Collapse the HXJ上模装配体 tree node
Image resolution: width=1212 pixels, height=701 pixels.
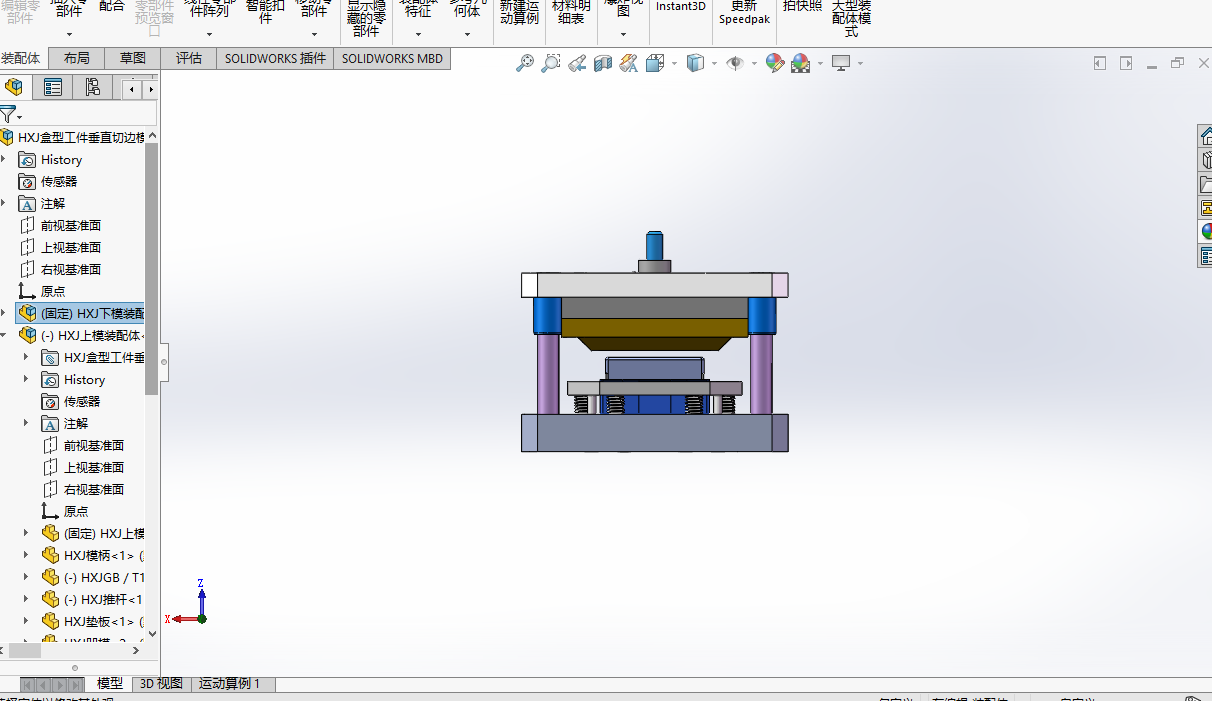[4, 336]
